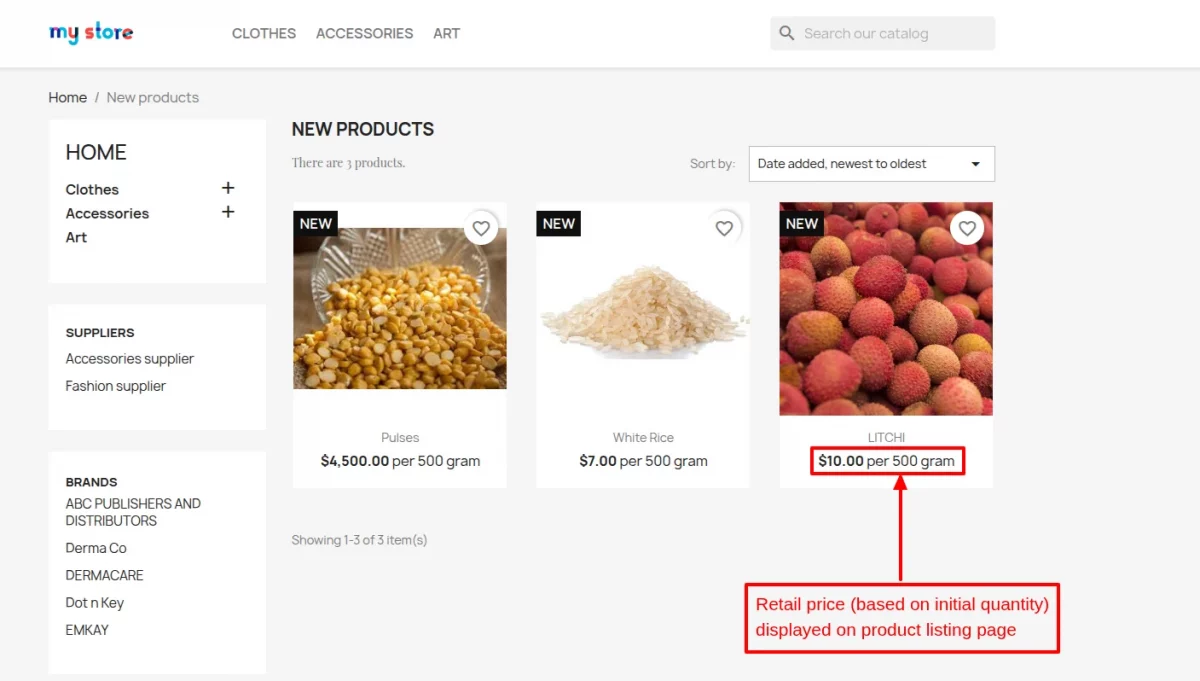The height and width of the screenshot is (681, 1200).
Task: Click the heart icon on White Rice
Action: (x=724, y=228)
